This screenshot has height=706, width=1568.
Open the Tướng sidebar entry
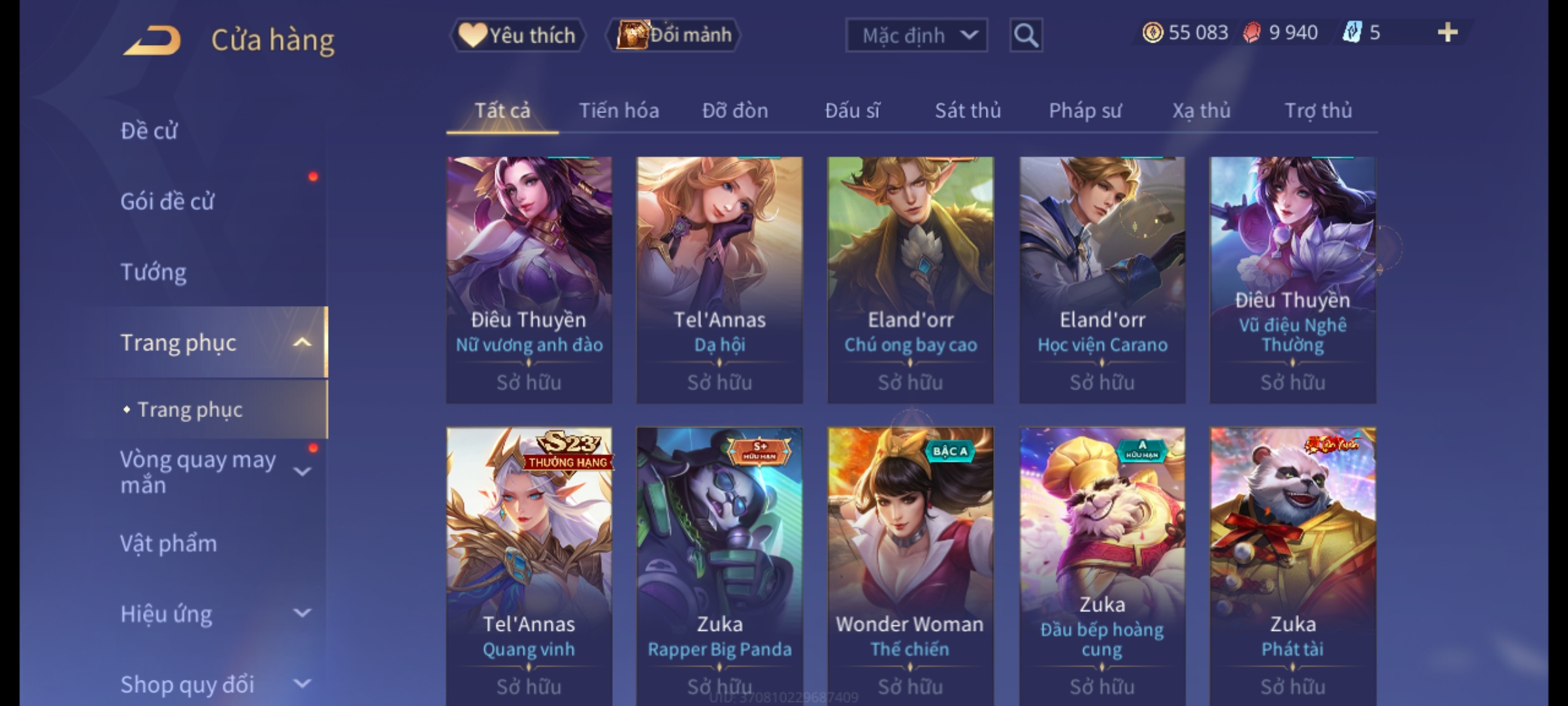[154, 272]
